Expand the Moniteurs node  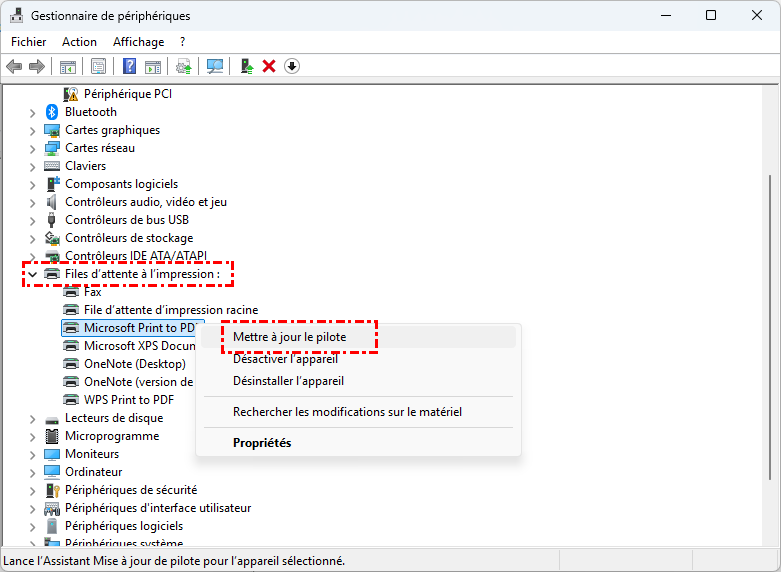pyautogui.click(x=32, y=455)
